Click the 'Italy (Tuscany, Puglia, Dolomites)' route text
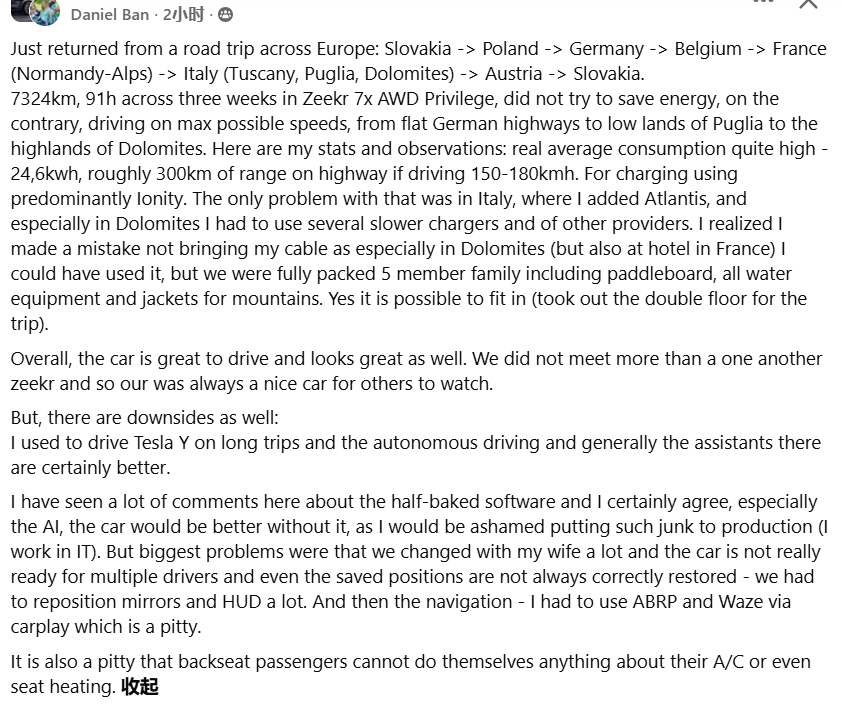 (x=318, y=74)
